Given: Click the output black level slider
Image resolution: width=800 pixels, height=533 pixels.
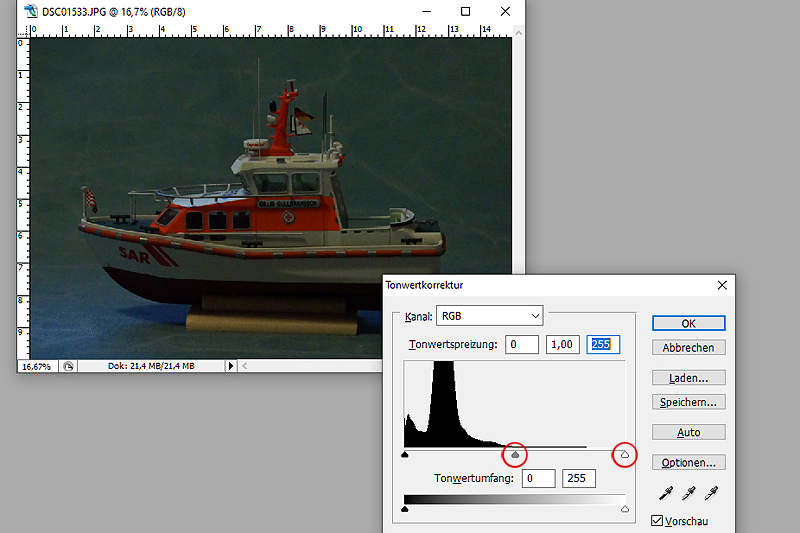Looking at the screenshot, I should [405, 509].
